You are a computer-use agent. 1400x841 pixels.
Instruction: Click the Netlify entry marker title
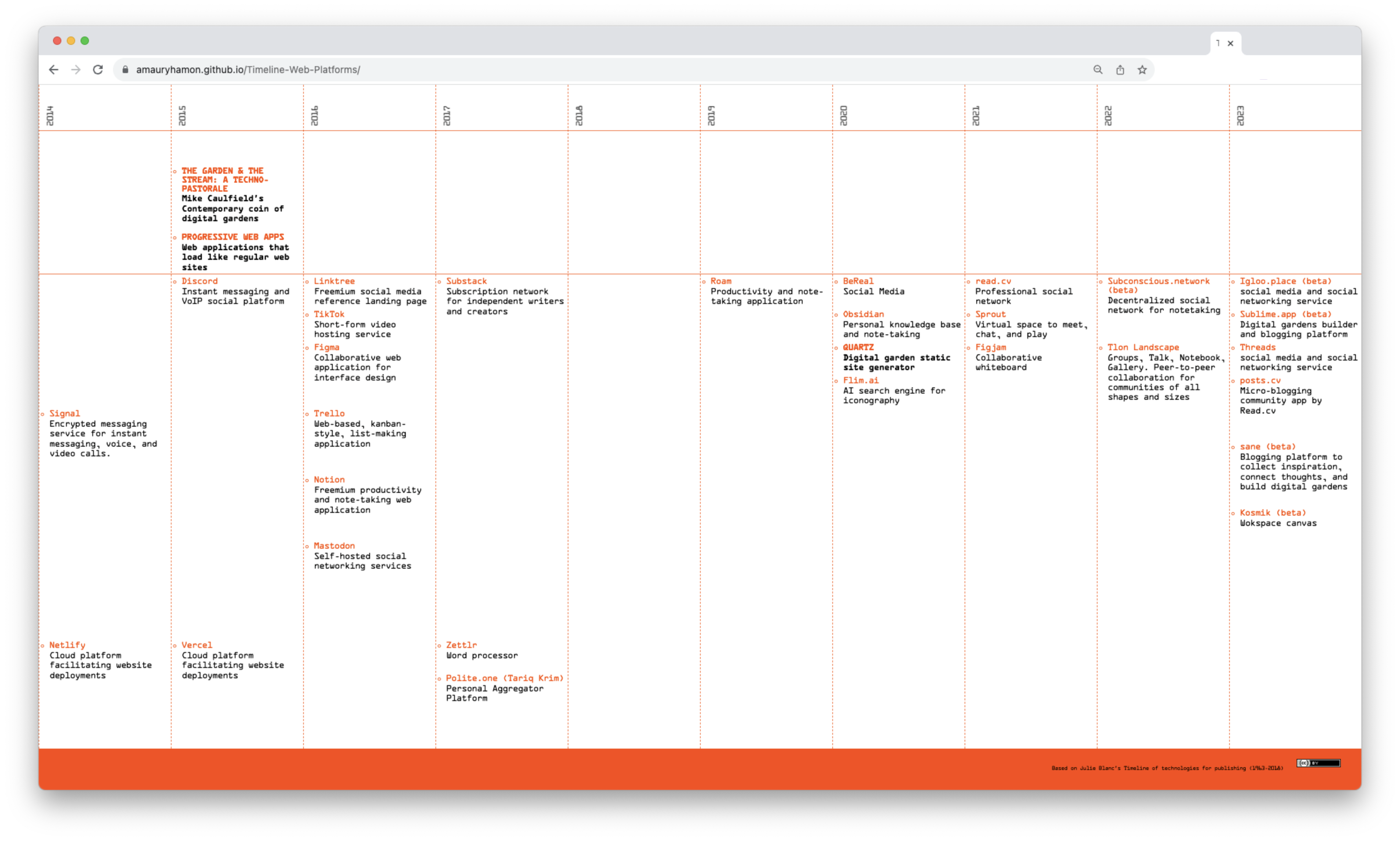67,645
